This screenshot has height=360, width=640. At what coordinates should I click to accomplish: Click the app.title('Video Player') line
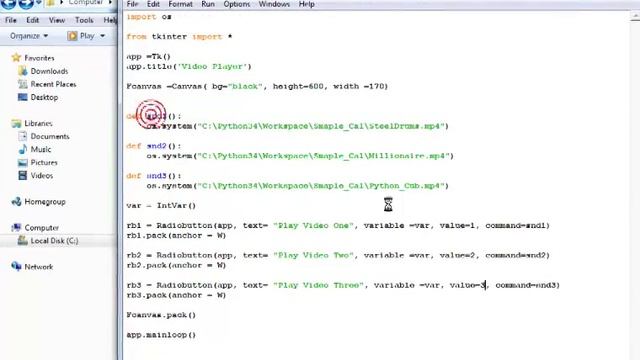tap(189, 66)
